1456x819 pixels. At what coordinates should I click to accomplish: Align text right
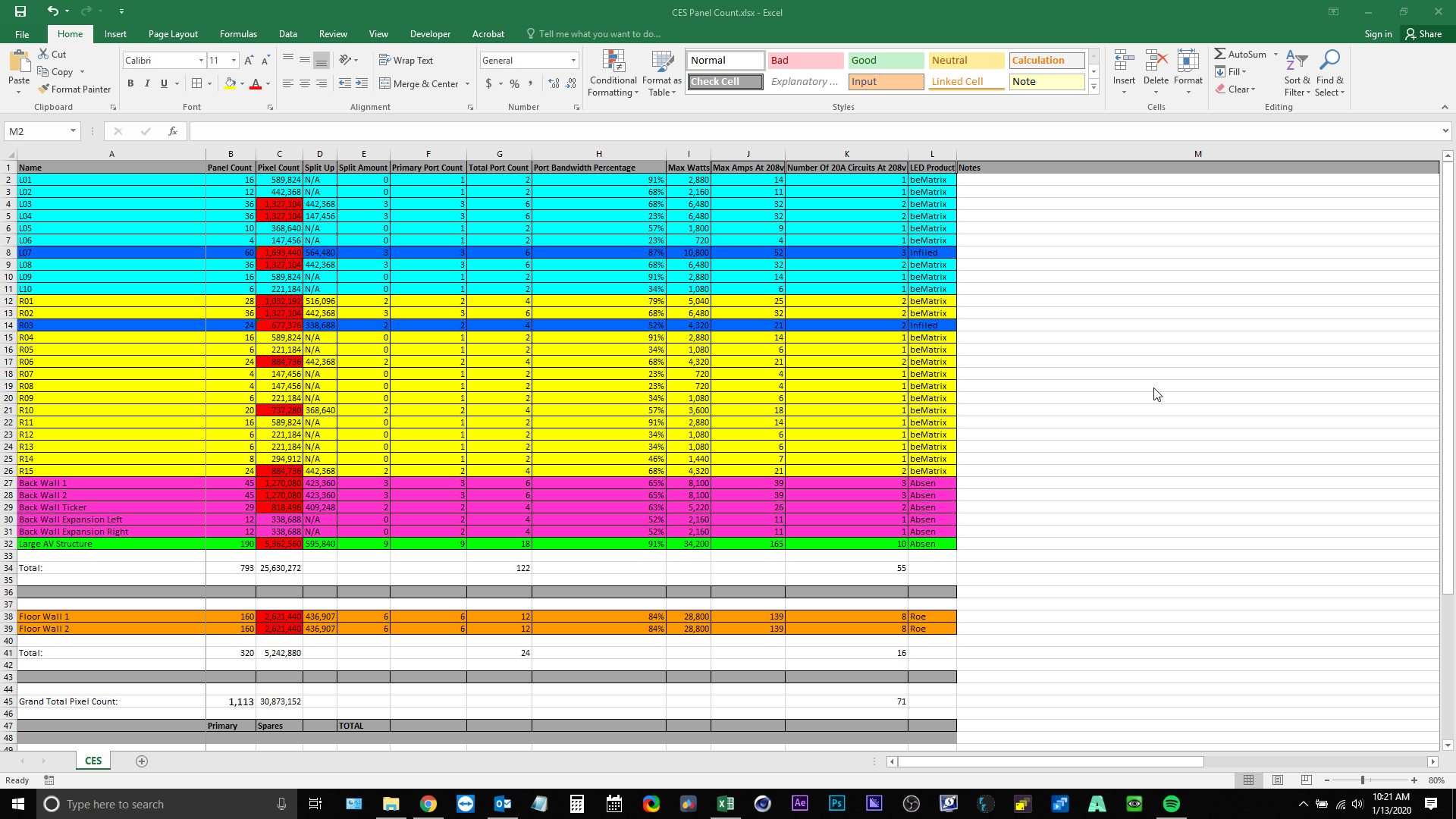(322, 83)
